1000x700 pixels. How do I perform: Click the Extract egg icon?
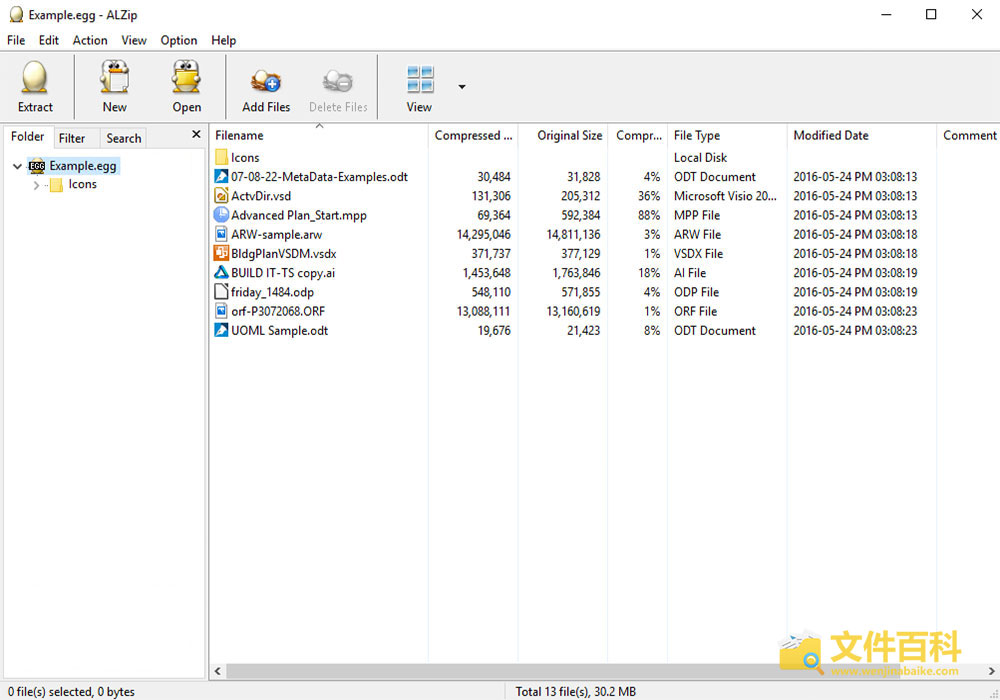[34, 78]
